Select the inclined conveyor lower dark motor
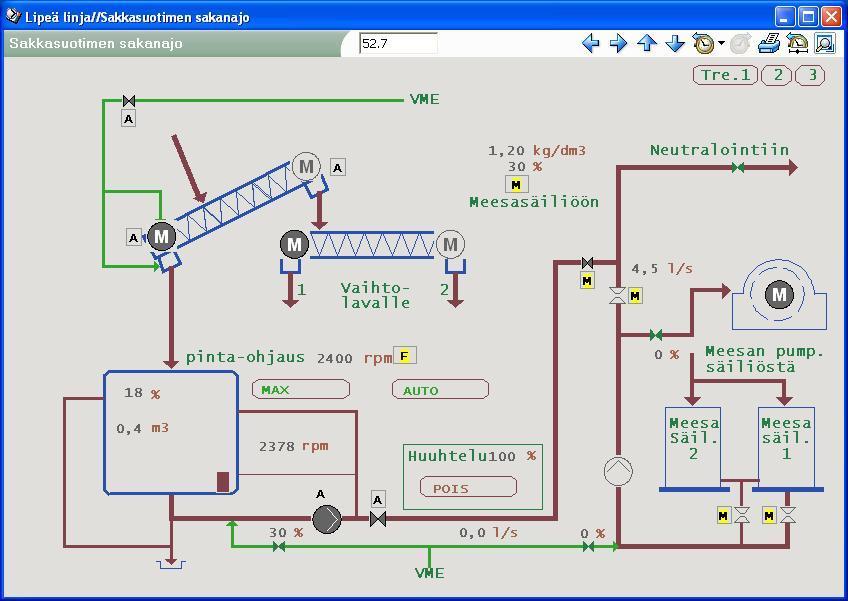This screenshot has width=848, height=601. click(162, 236)
